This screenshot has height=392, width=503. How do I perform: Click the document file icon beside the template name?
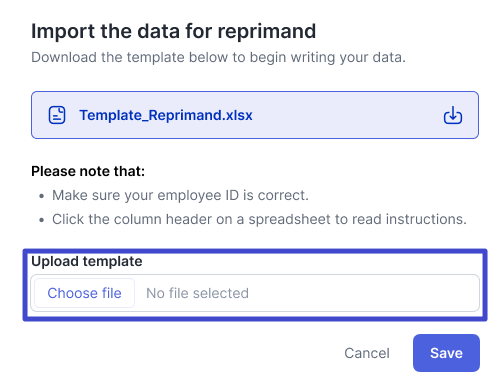(57, 115)
